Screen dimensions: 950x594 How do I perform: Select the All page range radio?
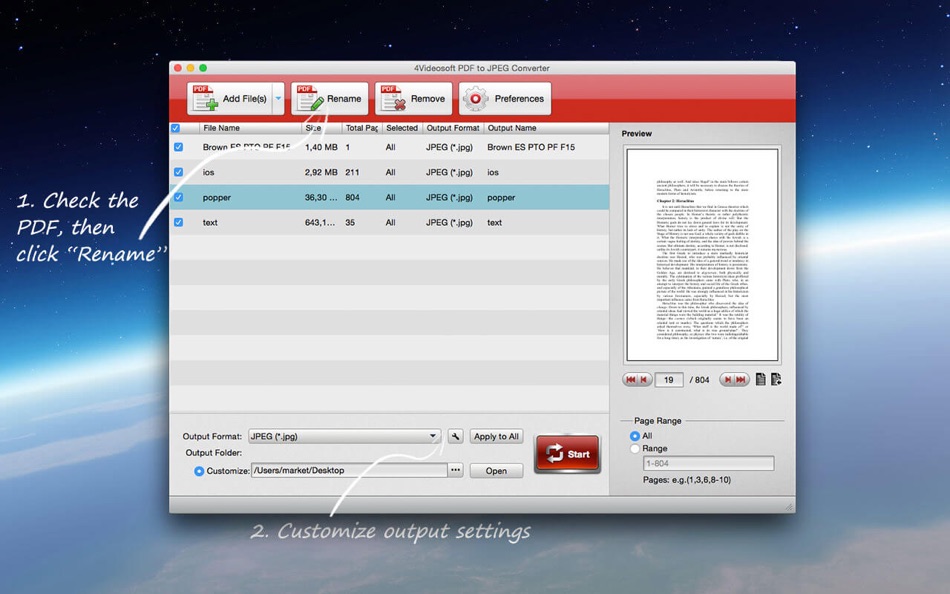(x=635, y=436)
